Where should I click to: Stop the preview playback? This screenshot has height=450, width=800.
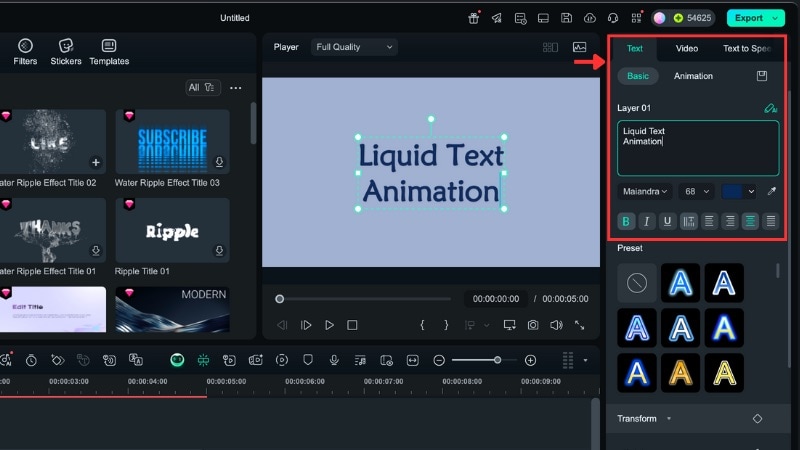(x=352, y=325)
